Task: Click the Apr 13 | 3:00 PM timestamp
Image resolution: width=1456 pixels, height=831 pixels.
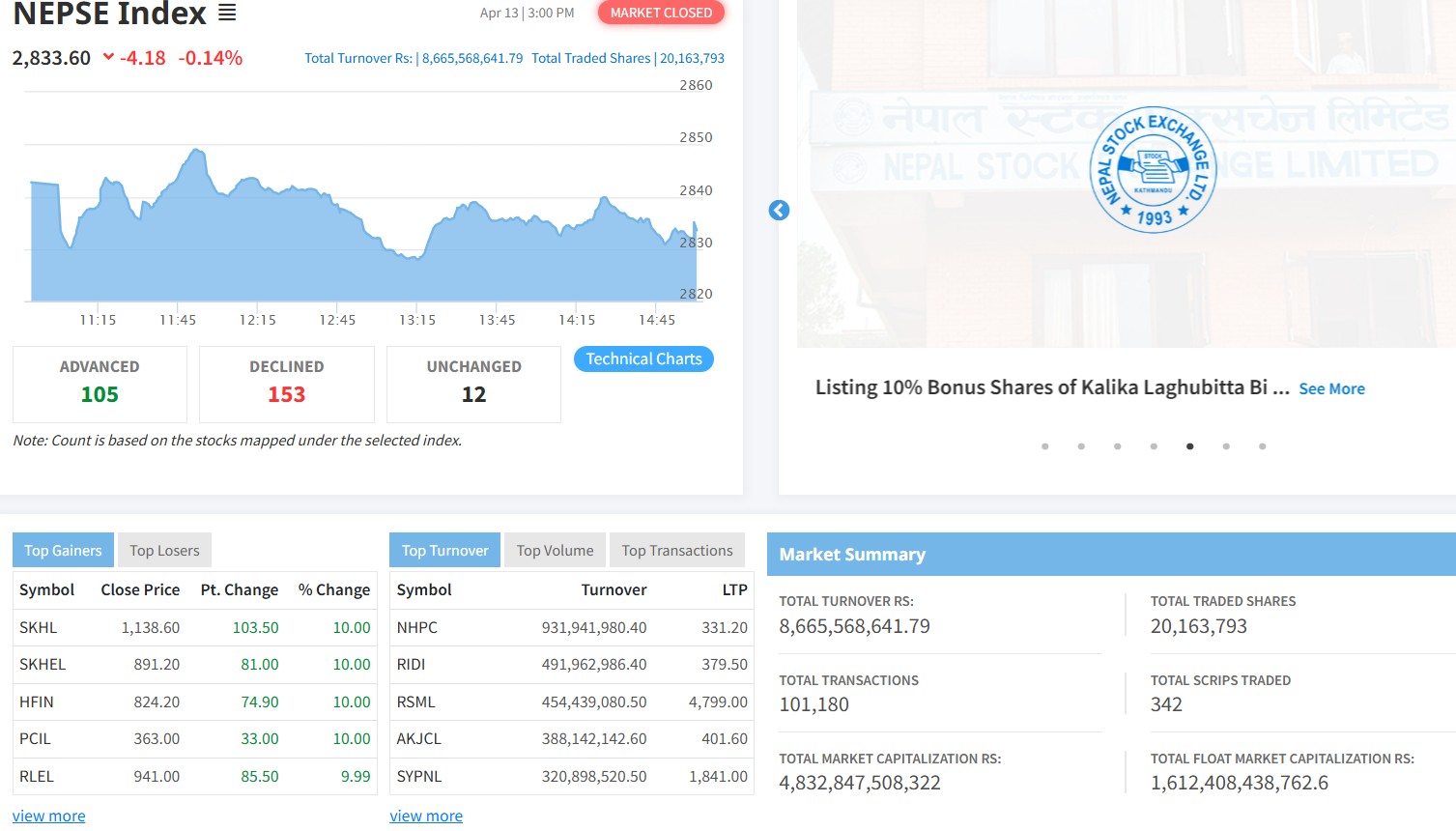Action: click(527, 14)
